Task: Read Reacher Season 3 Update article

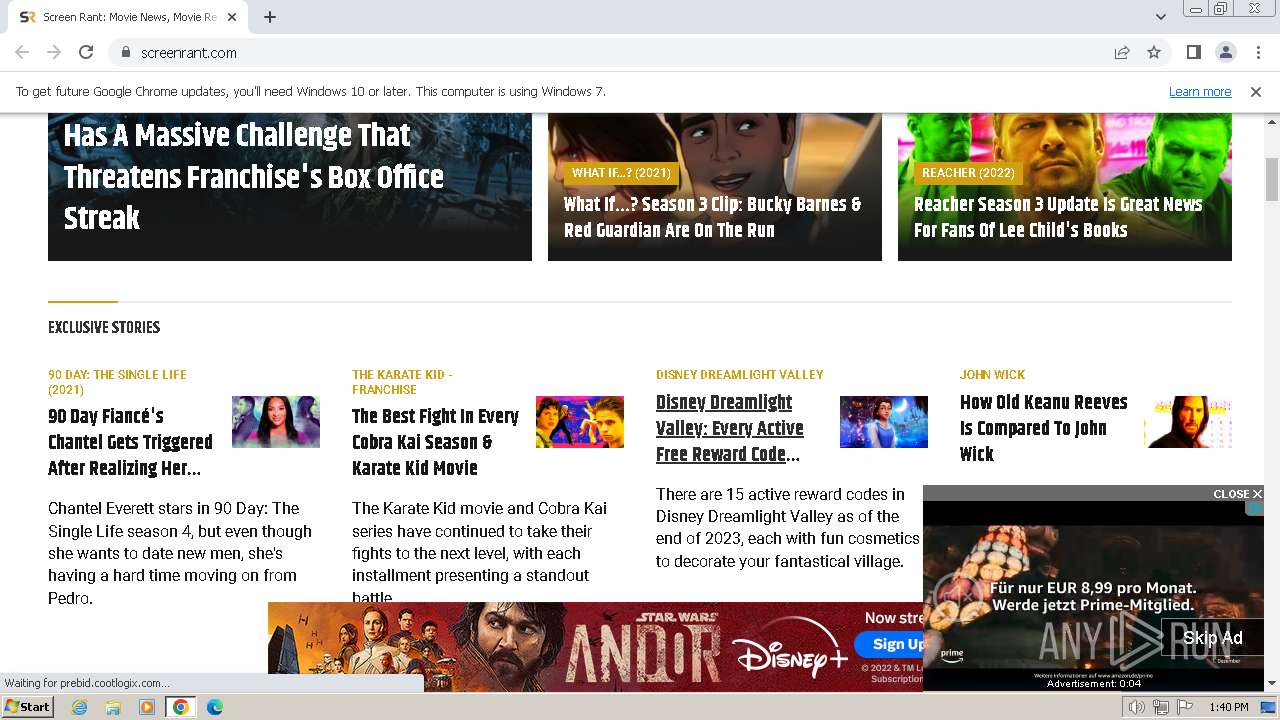Action: click(x=1058, y=217)
